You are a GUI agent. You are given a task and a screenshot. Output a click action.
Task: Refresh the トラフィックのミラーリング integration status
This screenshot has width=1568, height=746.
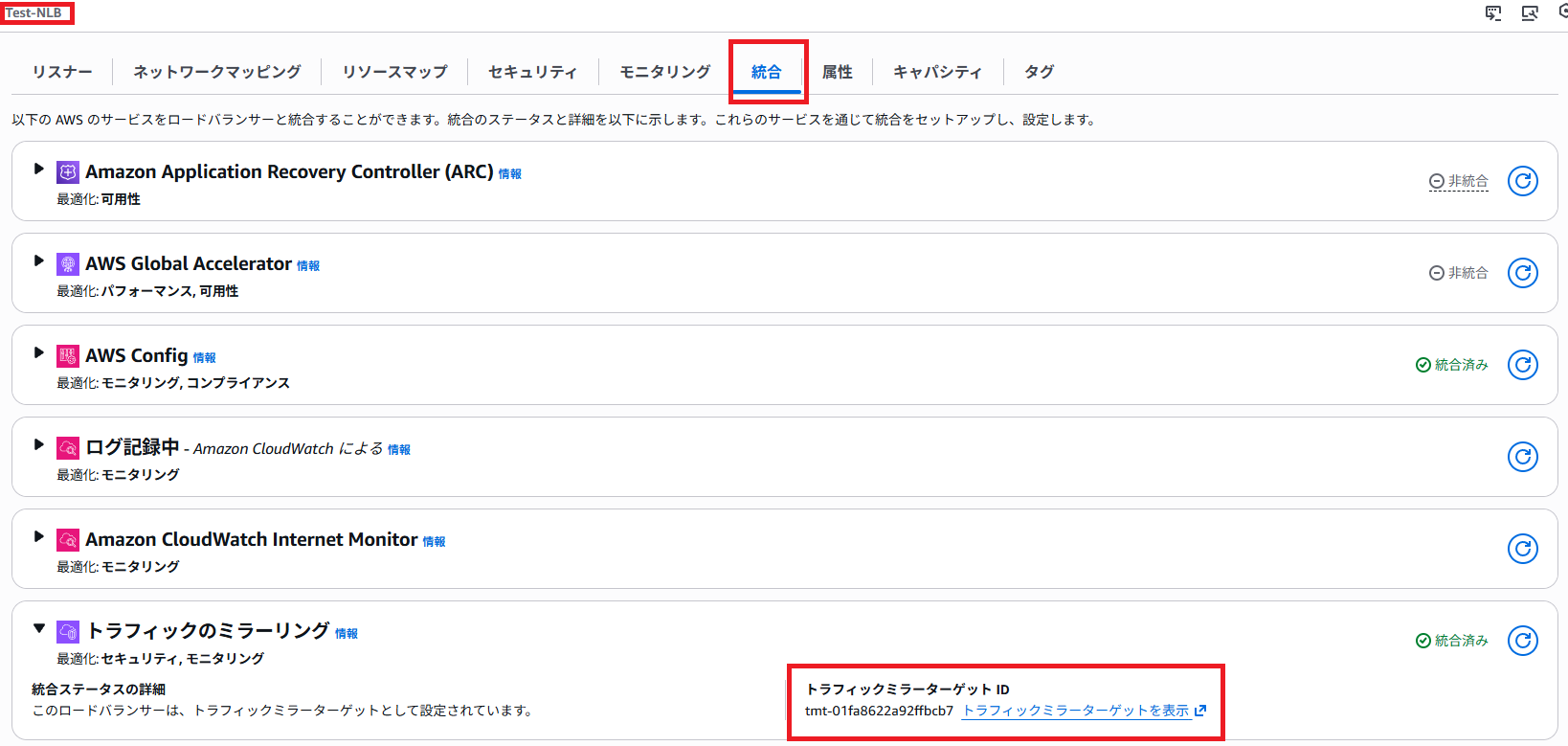pos(1523,641)
